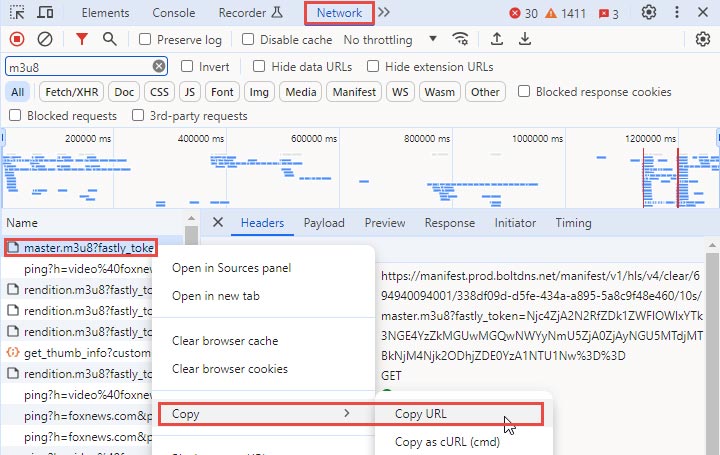Enable 3rd-party requests checkbox
Screen dimensions: 720x455
[138, 115]
